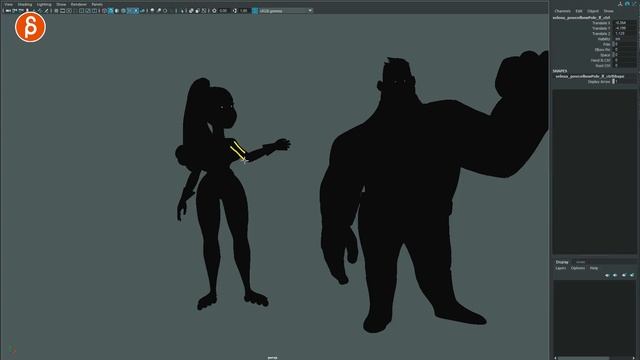Toggle the Use All Lights icon
Image resolution: width=640 pixels, height=360 pixels.
pyautogui.click(x=136, y=11)
